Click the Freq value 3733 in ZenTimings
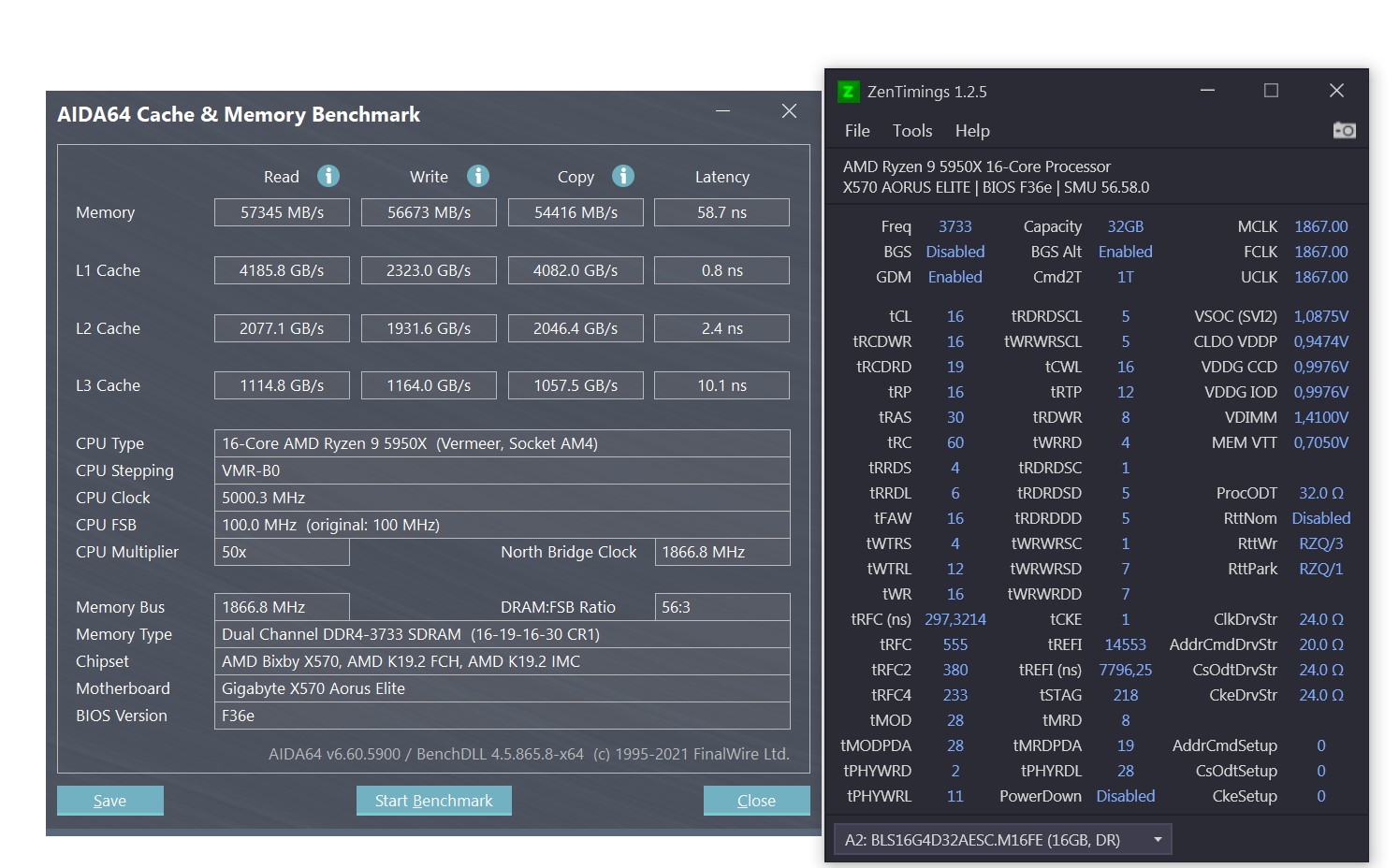This screenshot has height=868, width=1399. coord(955,226)
